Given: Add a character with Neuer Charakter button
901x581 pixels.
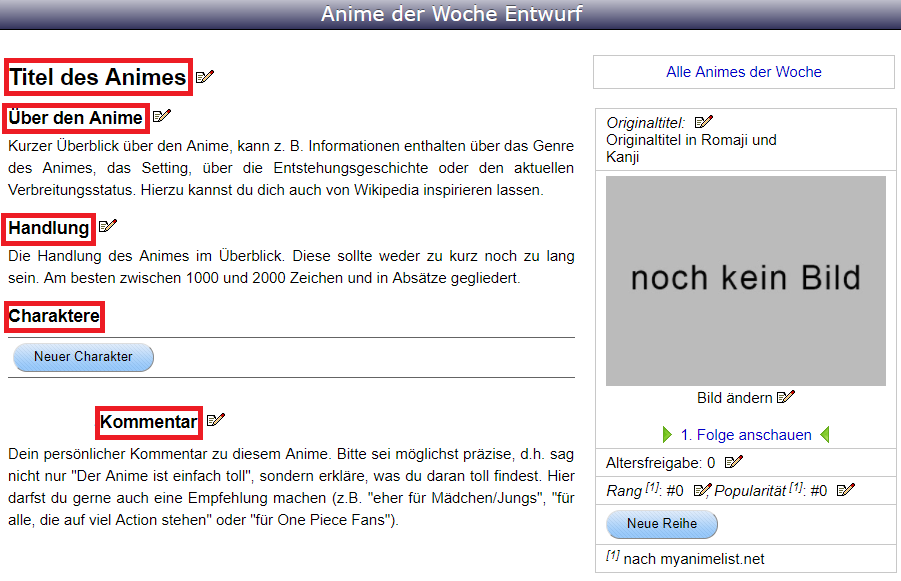Looking at the screenshot, I should click(x=83, y=357).
